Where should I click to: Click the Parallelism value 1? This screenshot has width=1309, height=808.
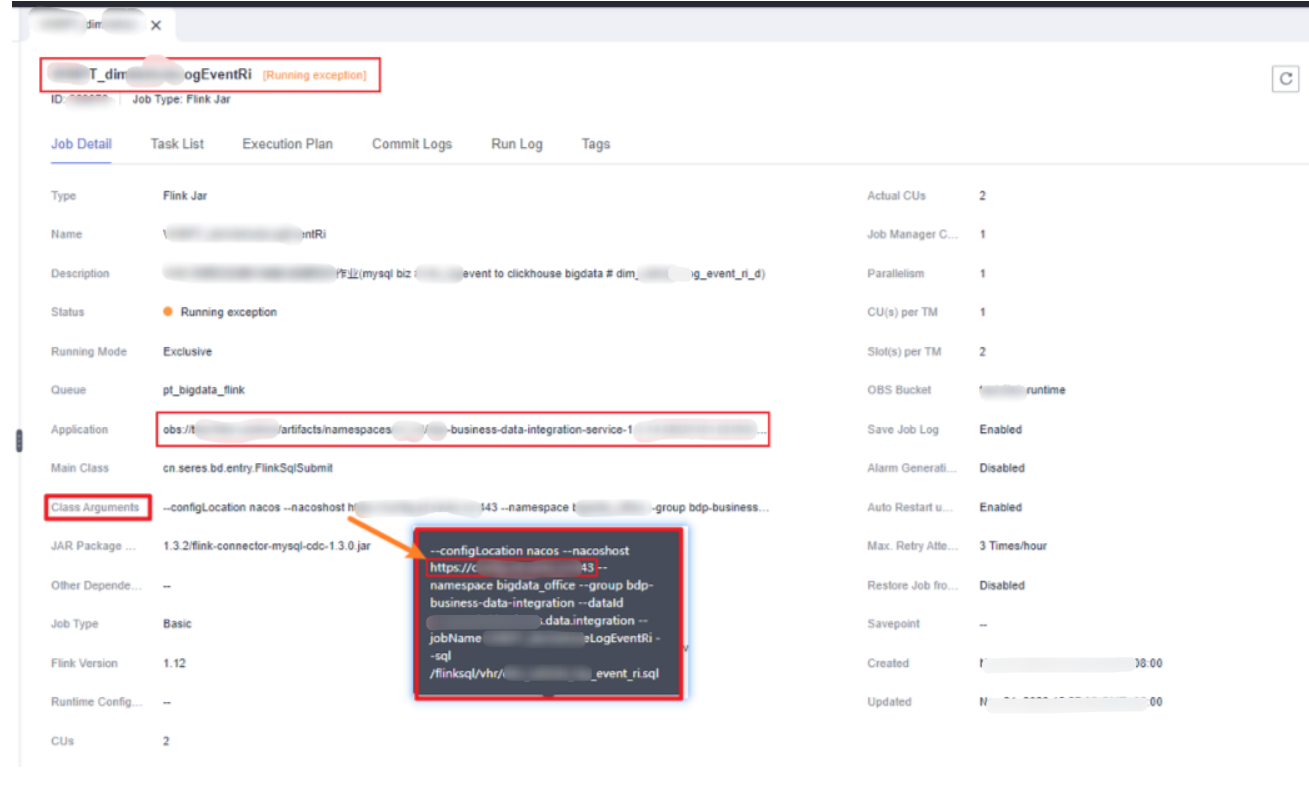tap(982, 273)
